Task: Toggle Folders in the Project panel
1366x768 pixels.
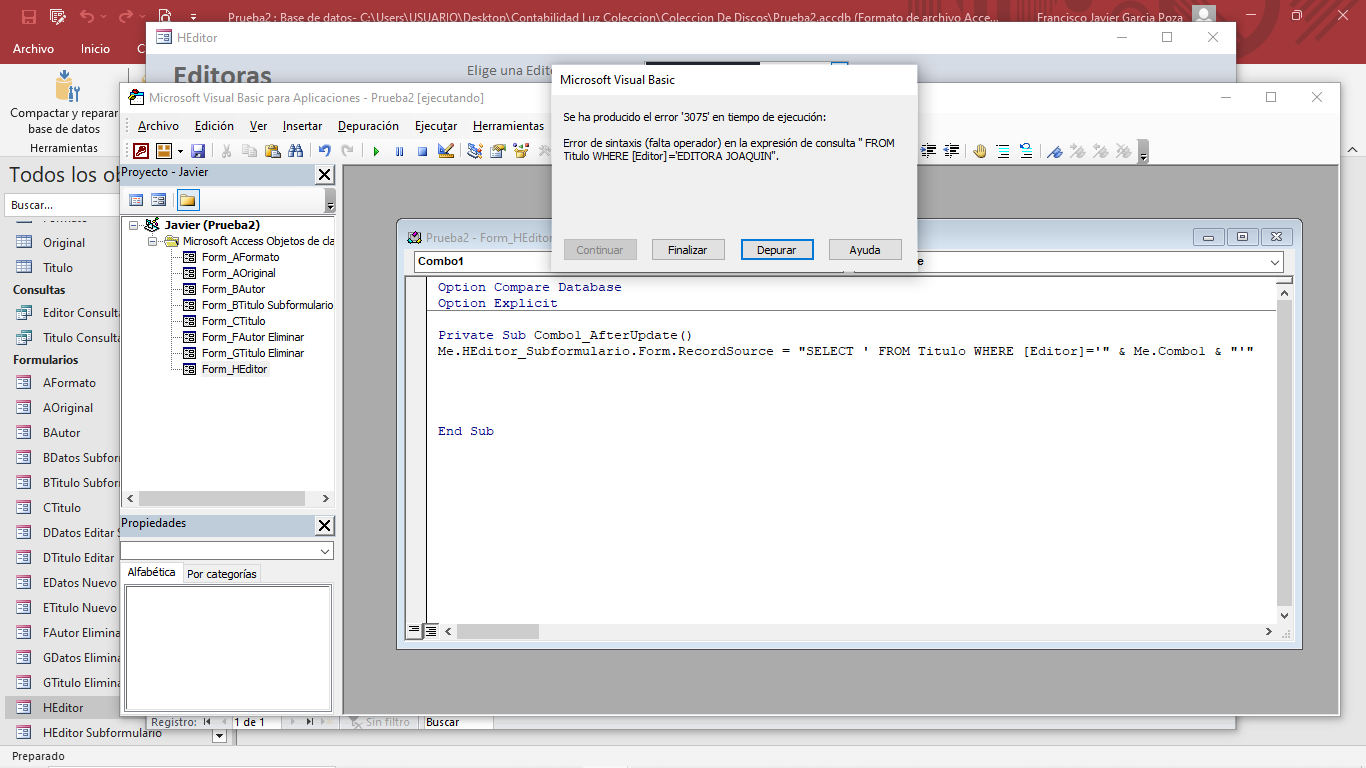Action: tap(188, 200)
